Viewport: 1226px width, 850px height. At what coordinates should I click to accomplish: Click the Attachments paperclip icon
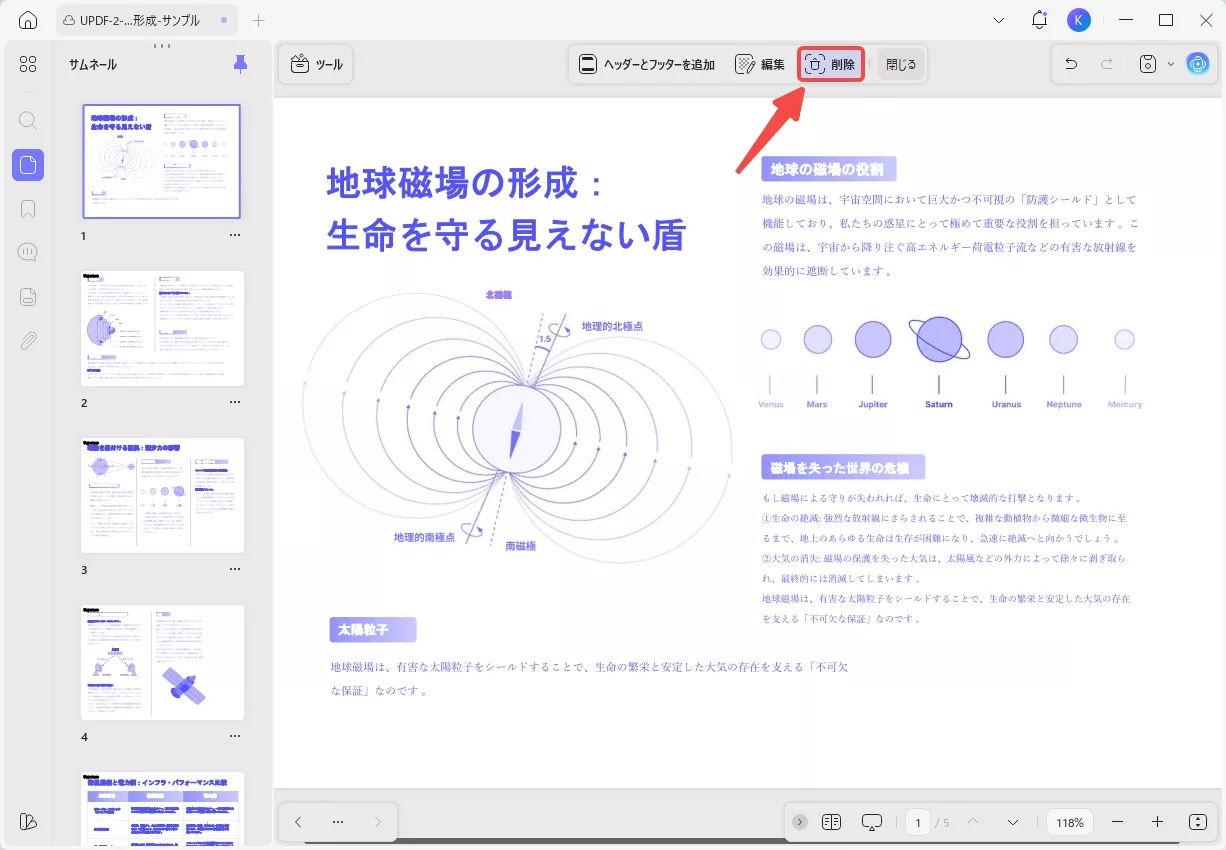click(27, 340)
